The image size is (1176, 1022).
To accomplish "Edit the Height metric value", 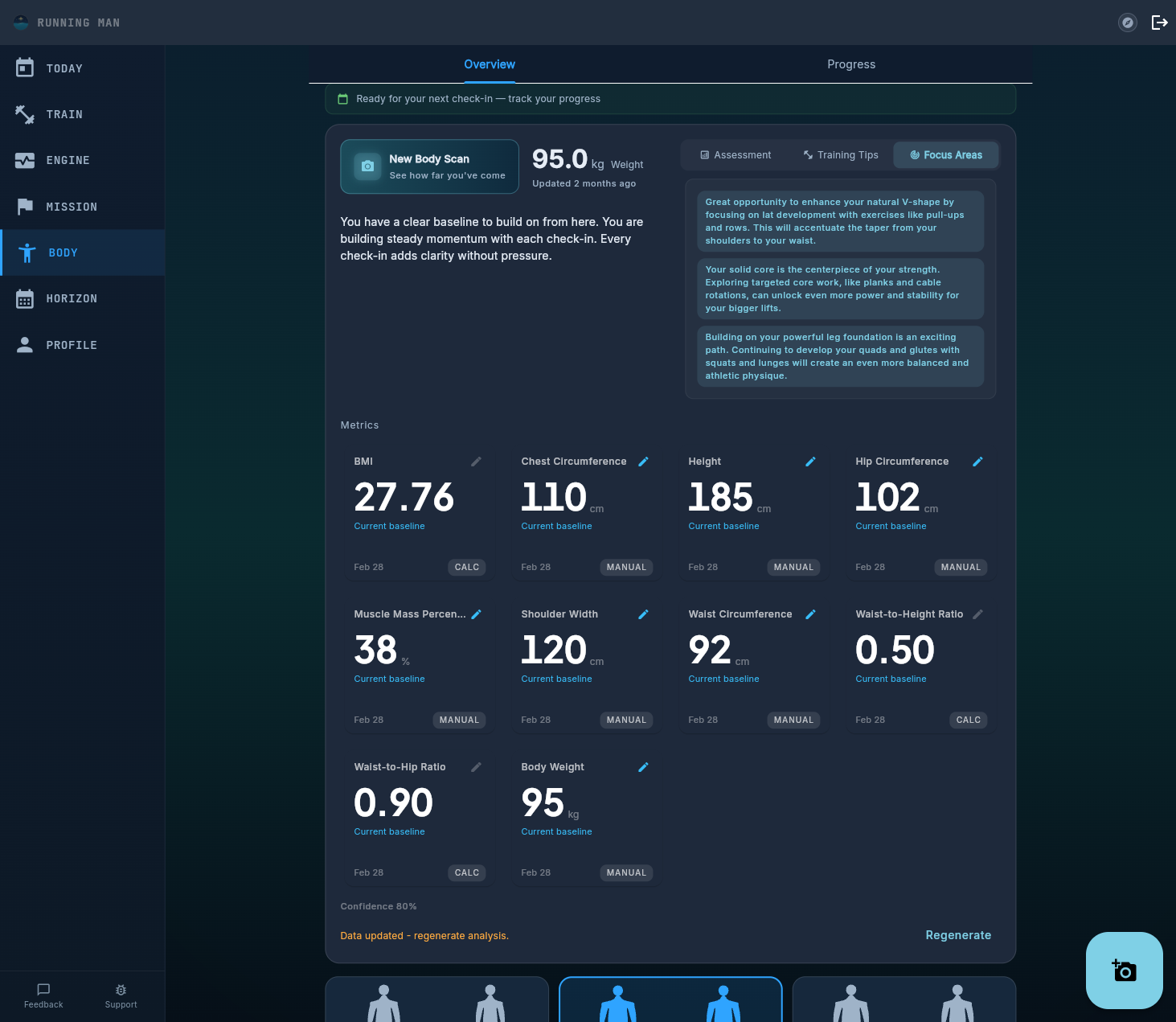I will [x=810, y=462].
